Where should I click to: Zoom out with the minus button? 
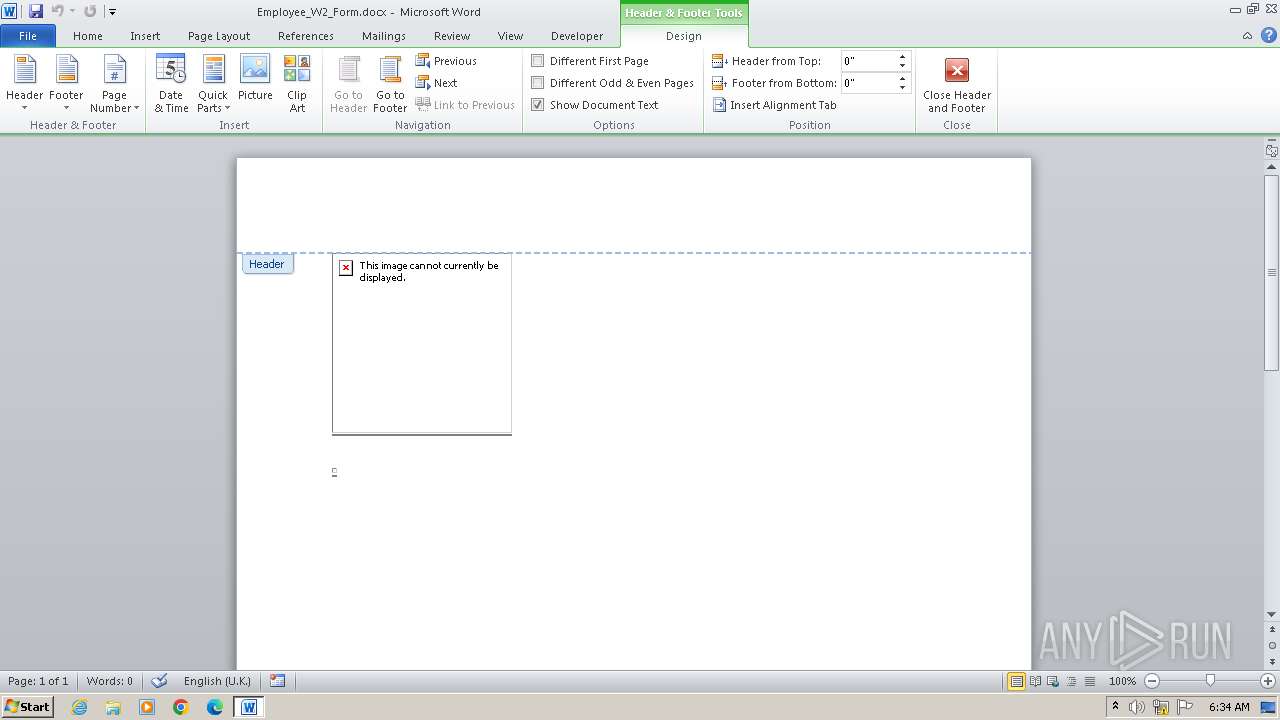pyautogui.click(x=1151, y=681)
